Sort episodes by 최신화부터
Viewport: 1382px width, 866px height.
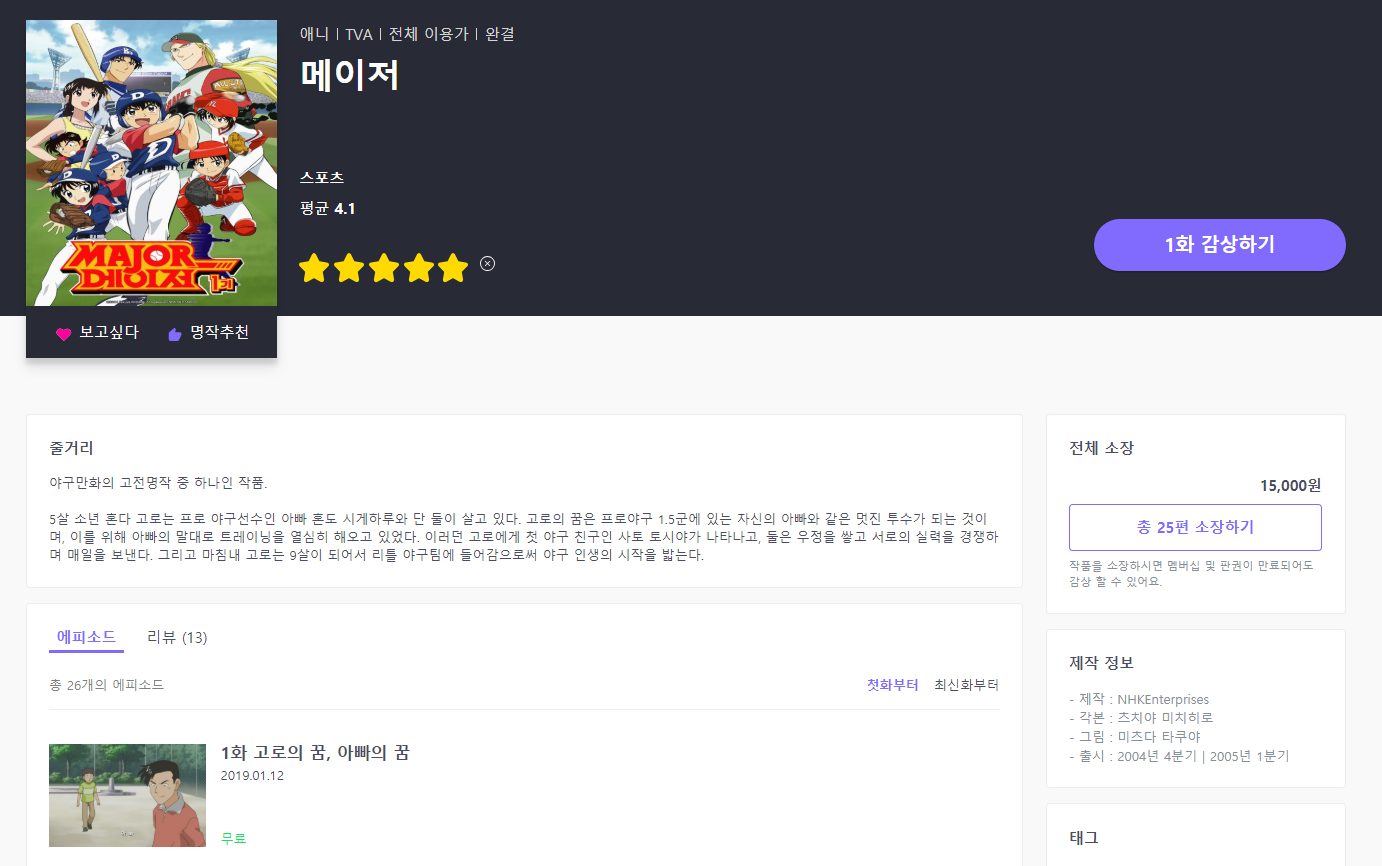[966, 685]
